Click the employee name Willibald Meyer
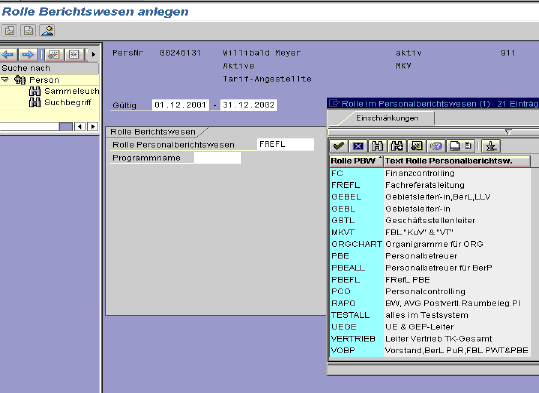 [x=262, y=53]
